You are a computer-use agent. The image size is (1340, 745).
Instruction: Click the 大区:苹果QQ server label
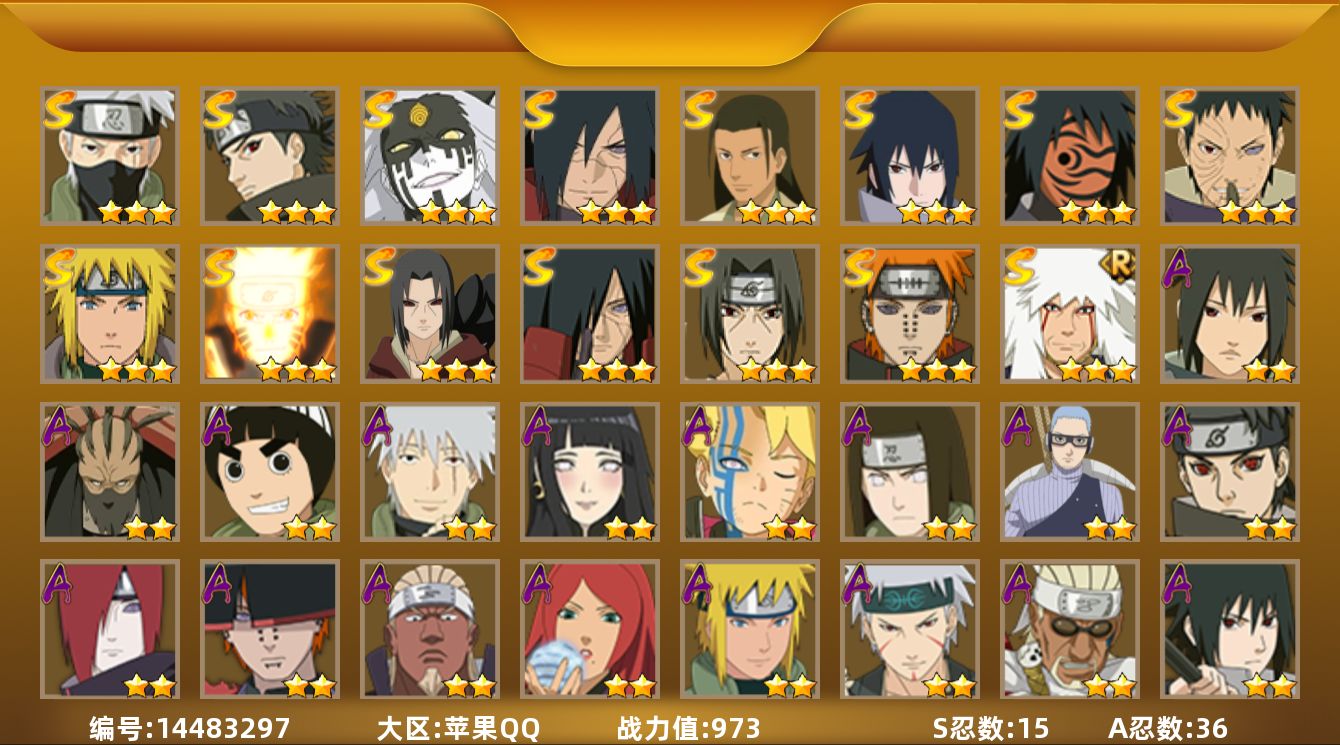(x=458, y=728)
